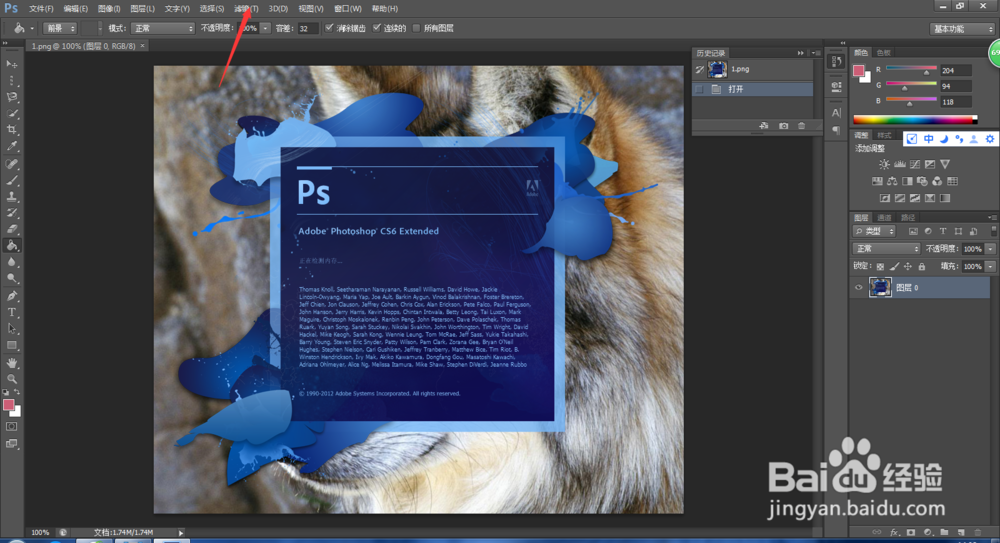Switch to the 路径 tab

coord(908,218)
